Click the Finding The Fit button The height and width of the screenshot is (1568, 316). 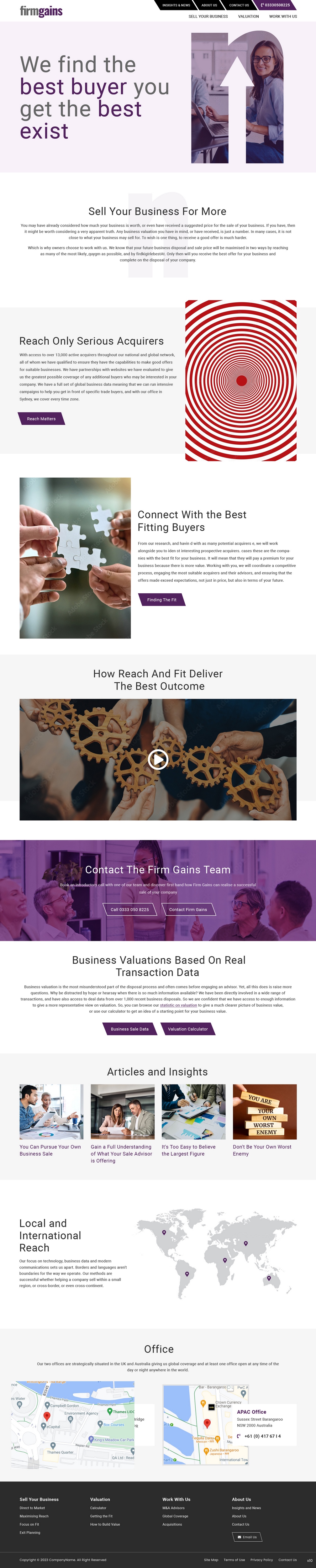pos(161,600)
